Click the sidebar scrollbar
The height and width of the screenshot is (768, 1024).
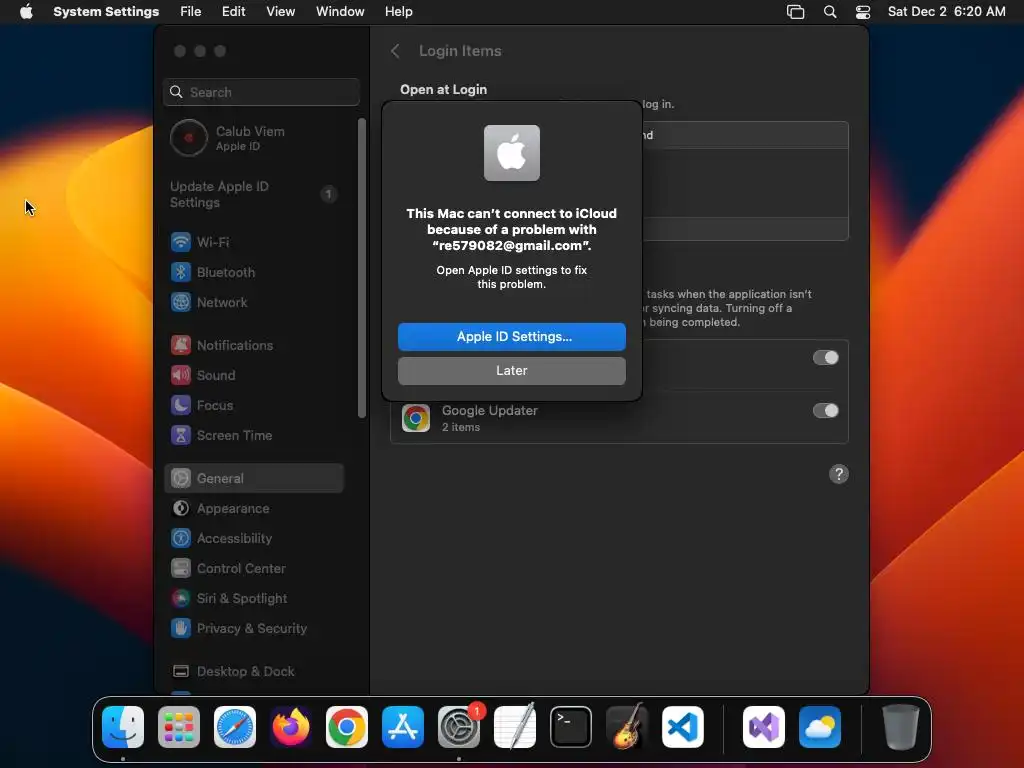[x=361, y=268]
